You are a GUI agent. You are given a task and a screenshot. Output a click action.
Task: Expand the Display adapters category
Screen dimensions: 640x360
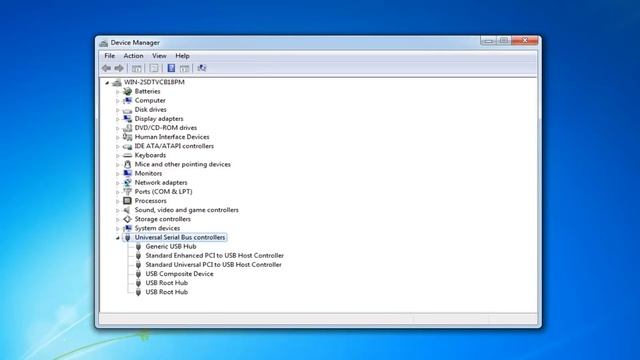pos(118,119)
